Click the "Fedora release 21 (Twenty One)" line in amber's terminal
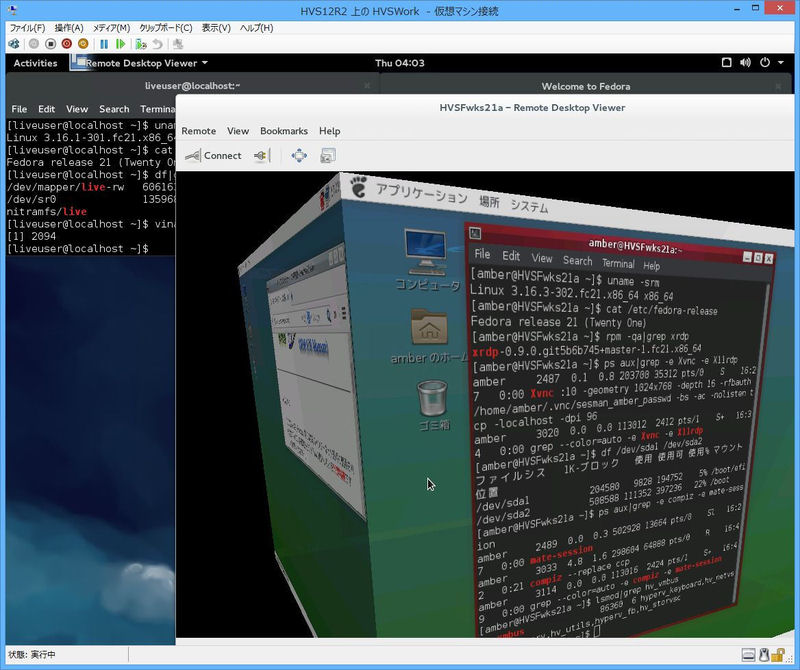The width and height of the screenshot is (800, 670). [x=558, y=322]
